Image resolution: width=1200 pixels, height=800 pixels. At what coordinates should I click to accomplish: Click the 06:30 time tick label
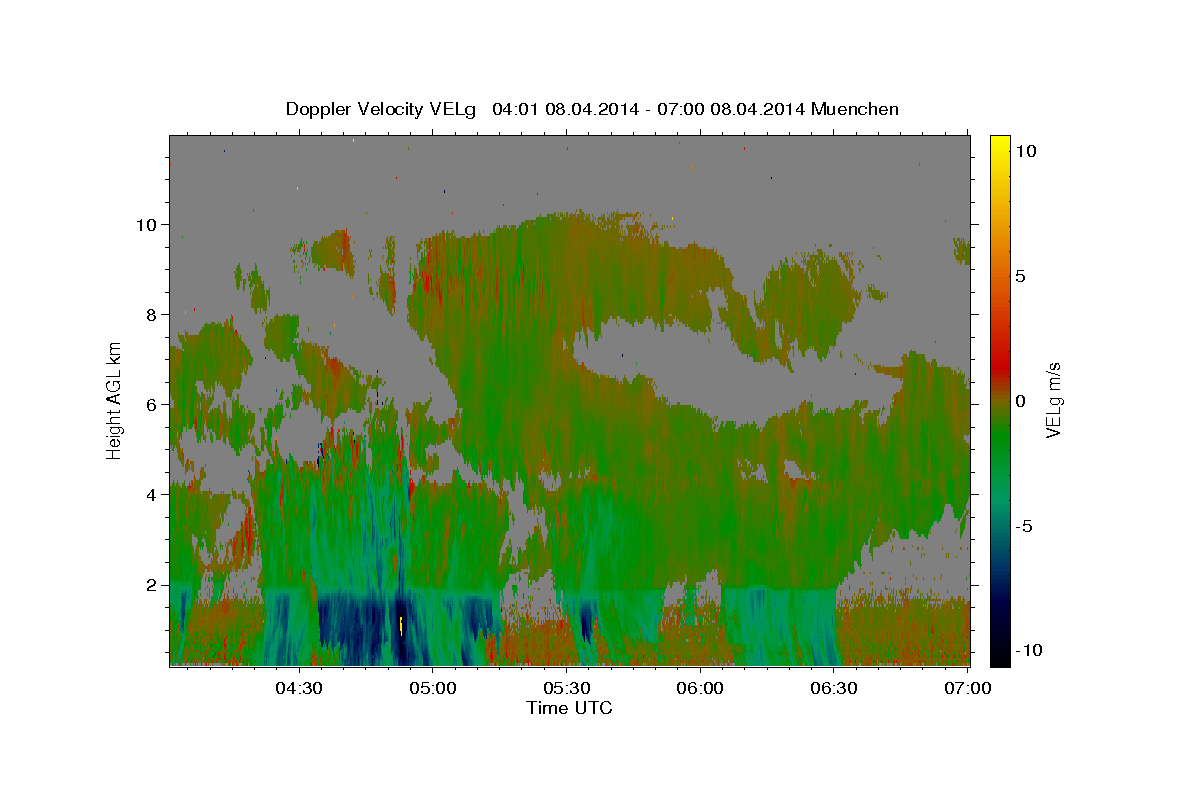834,688
